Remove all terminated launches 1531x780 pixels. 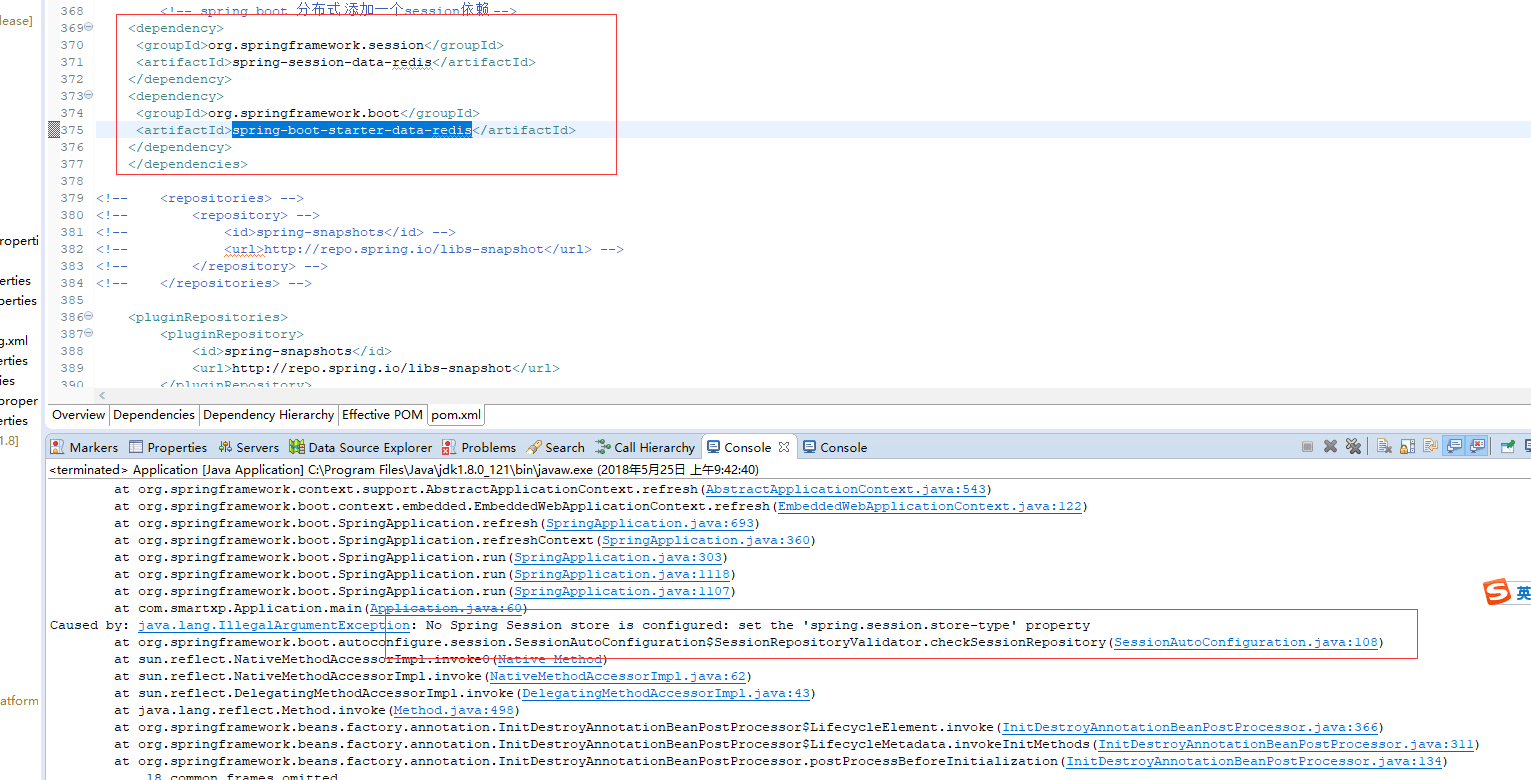point(1355,446)
